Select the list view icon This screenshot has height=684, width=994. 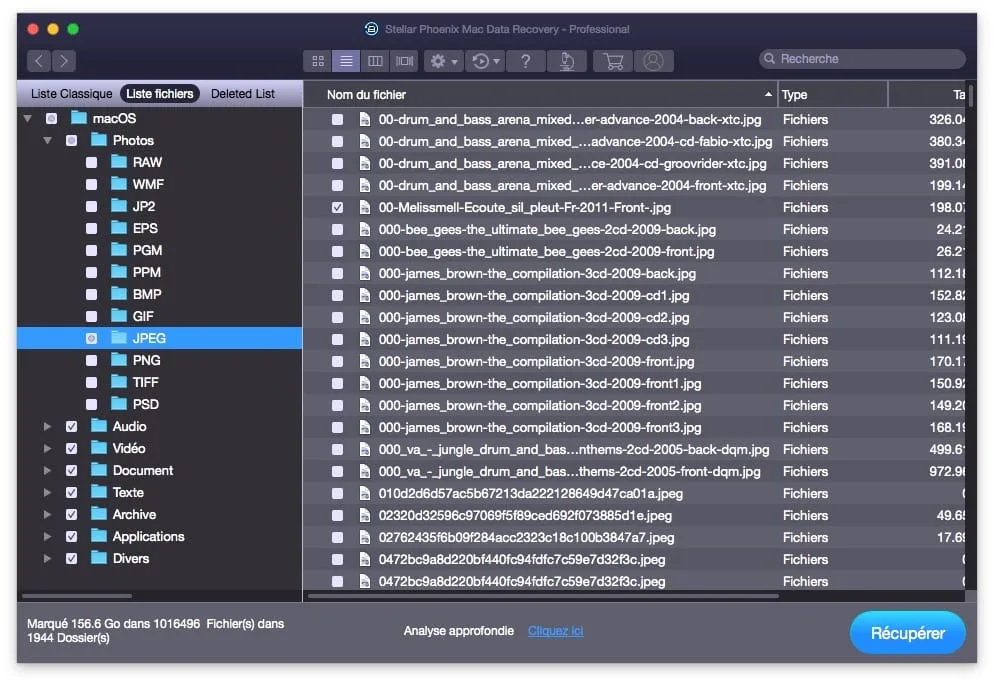point(346,61)
